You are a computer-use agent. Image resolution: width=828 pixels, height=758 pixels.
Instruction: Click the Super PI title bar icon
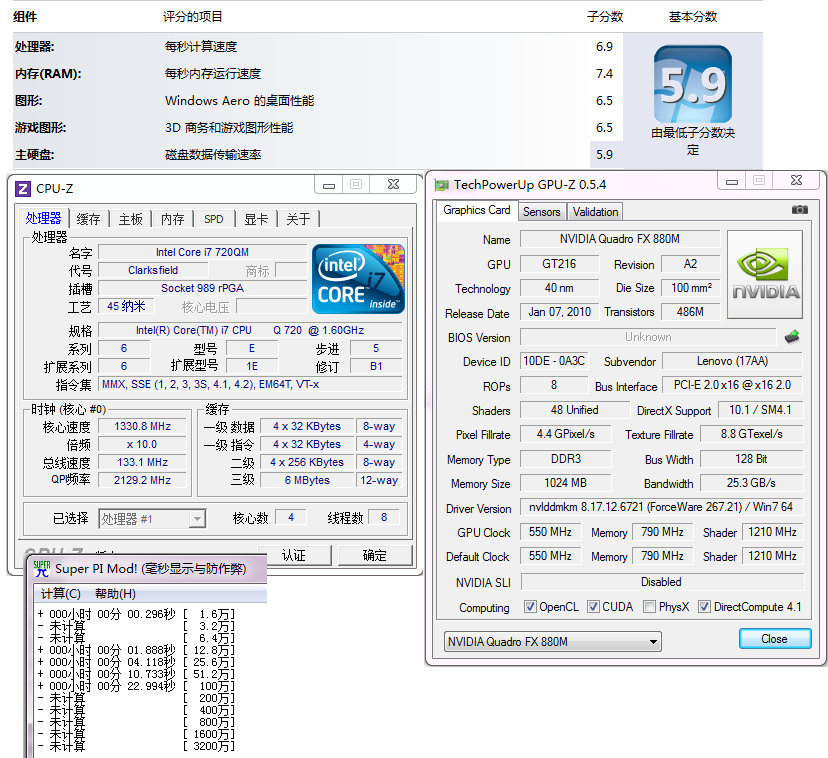(x=42, y=568)
